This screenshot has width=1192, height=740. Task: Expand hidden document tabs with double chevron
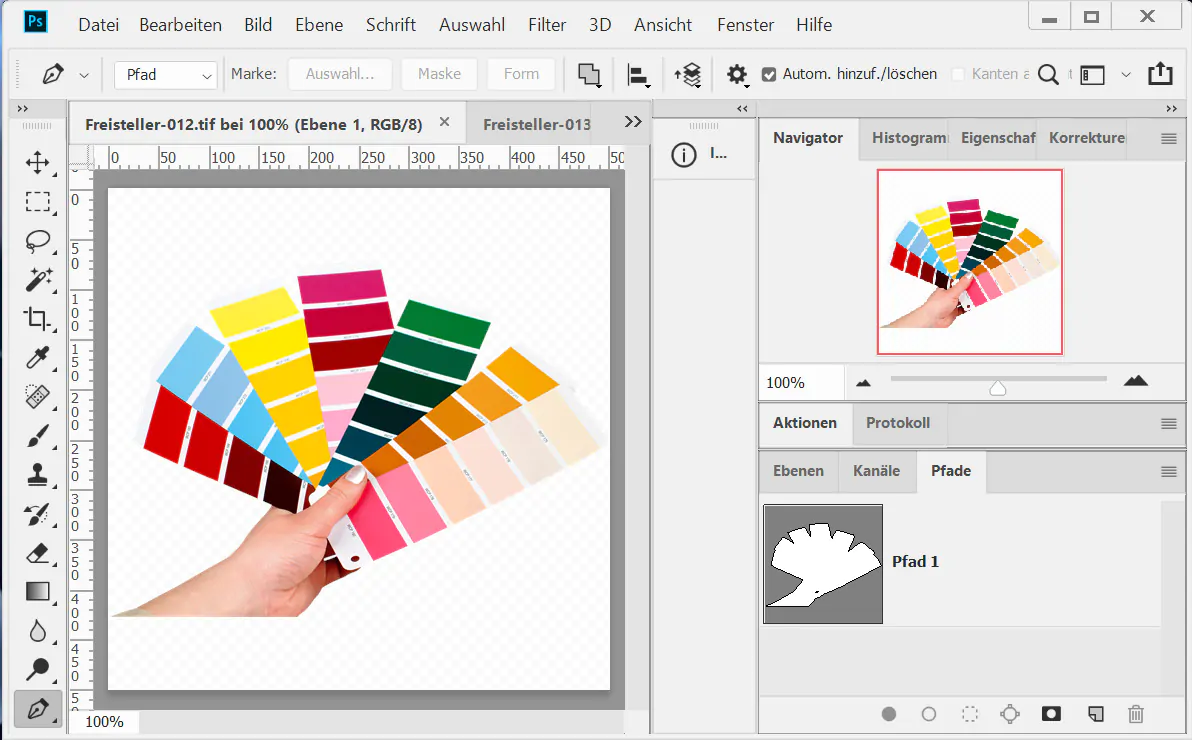pos(632,122)
